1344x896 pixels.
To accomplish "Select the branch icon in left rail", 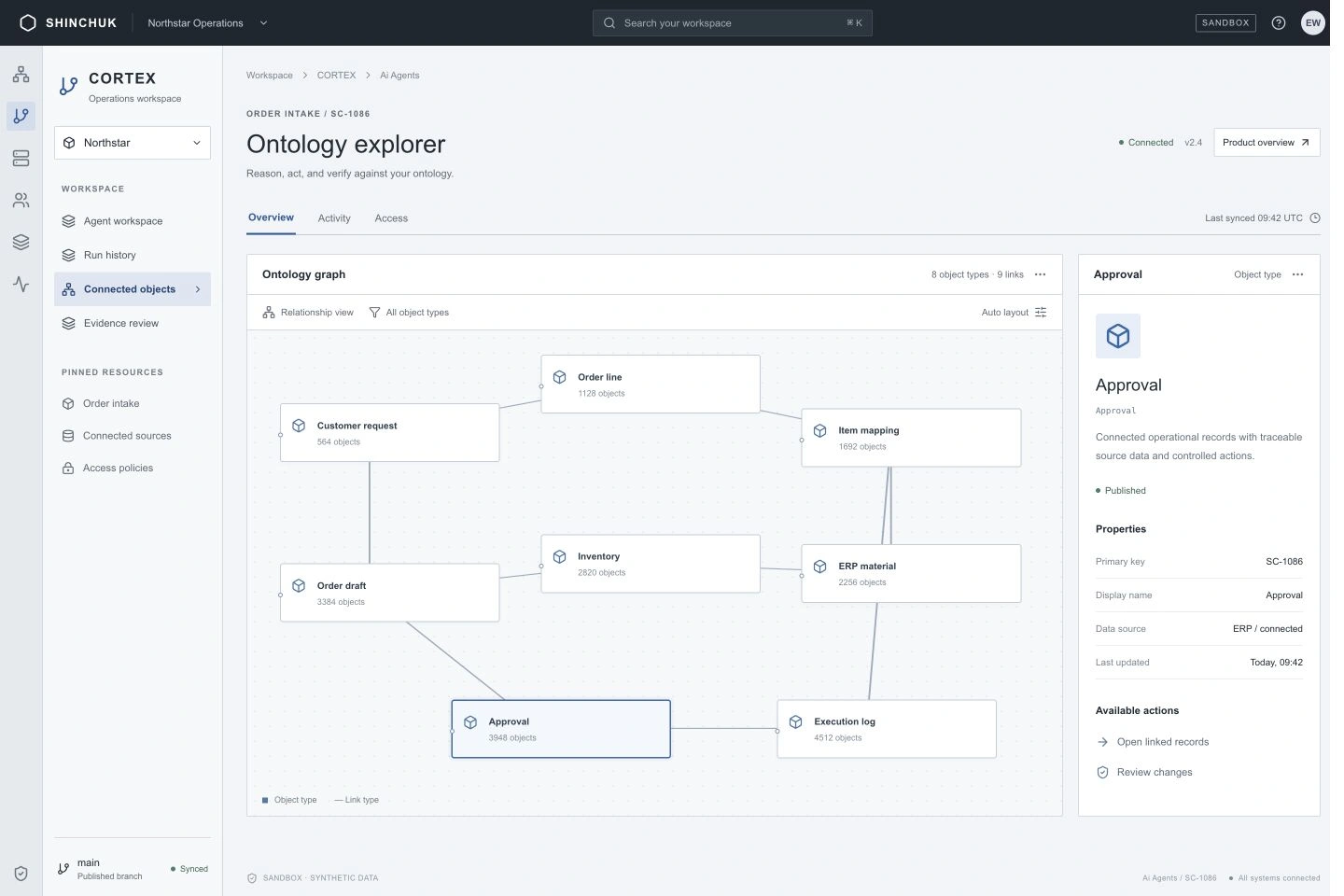I will pyautogui.click(x=21, y=116).
